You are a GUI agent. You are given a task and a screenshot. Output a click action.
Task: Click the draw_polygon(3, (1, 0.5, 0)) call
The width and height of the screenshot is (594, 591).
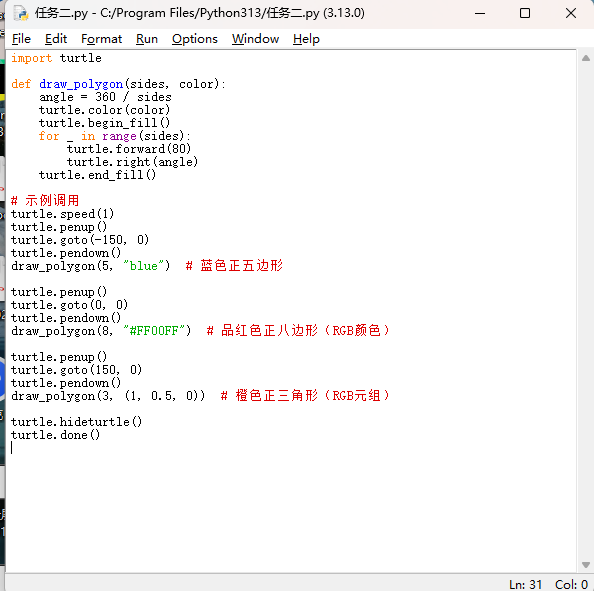point(108,396)
